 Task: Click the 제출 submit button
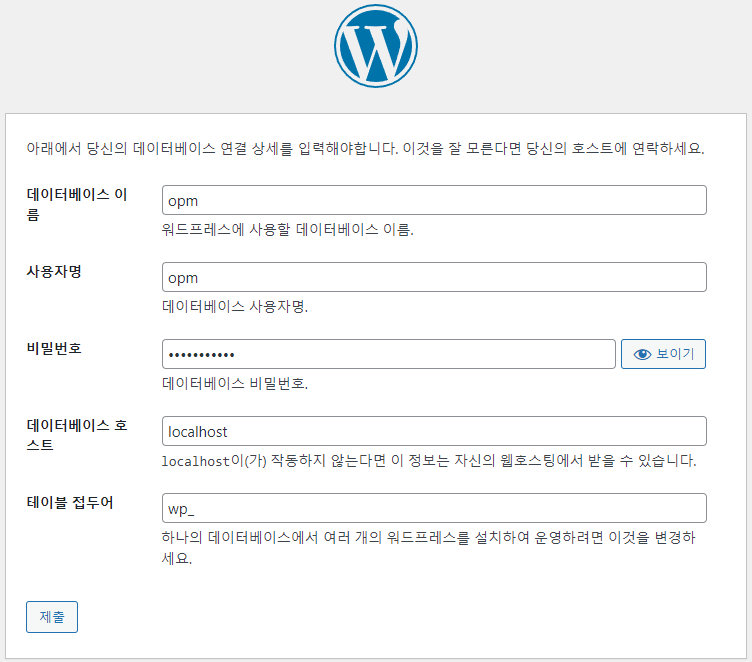tap(52, 617)
